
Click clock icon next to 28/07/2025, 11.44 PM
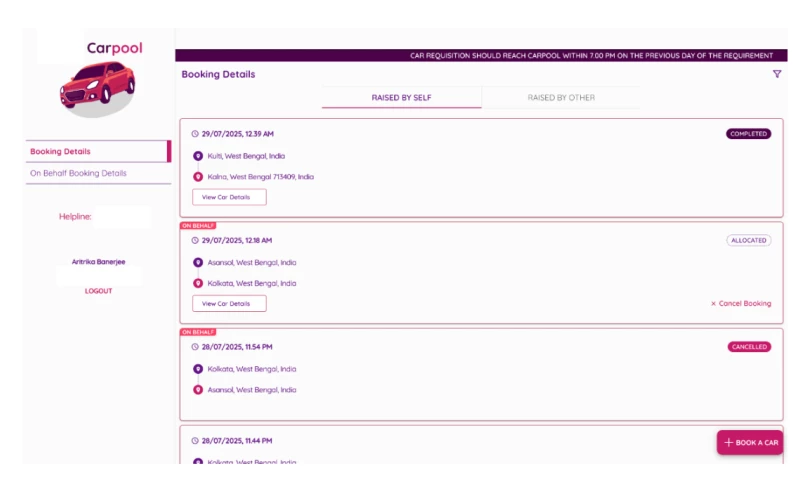(195, 441)
